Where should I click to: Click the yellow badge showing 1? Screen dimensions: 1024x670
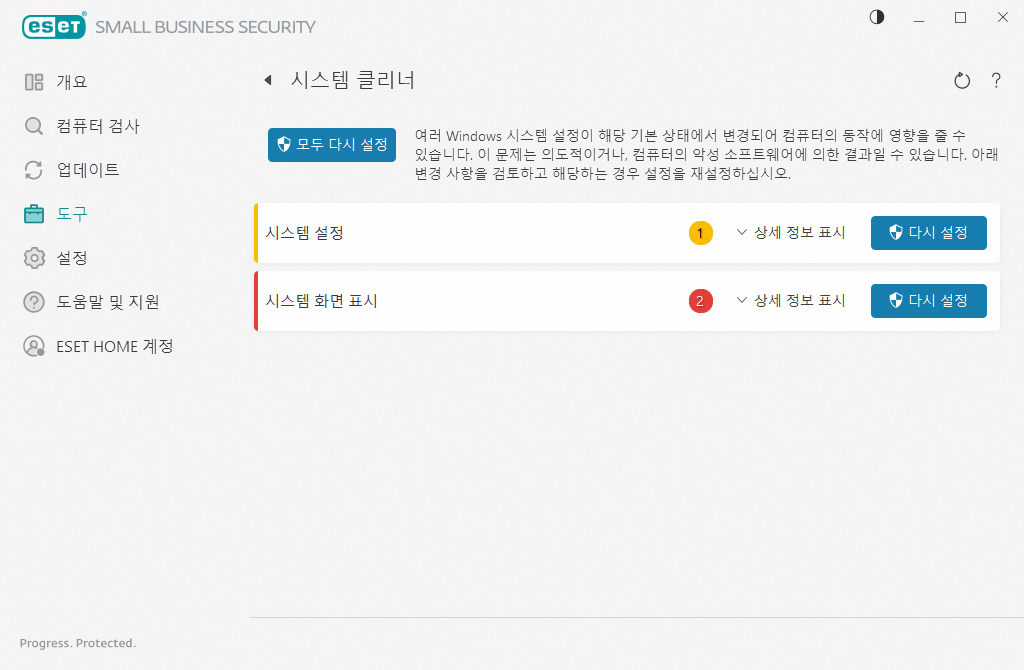pos(701,233)
